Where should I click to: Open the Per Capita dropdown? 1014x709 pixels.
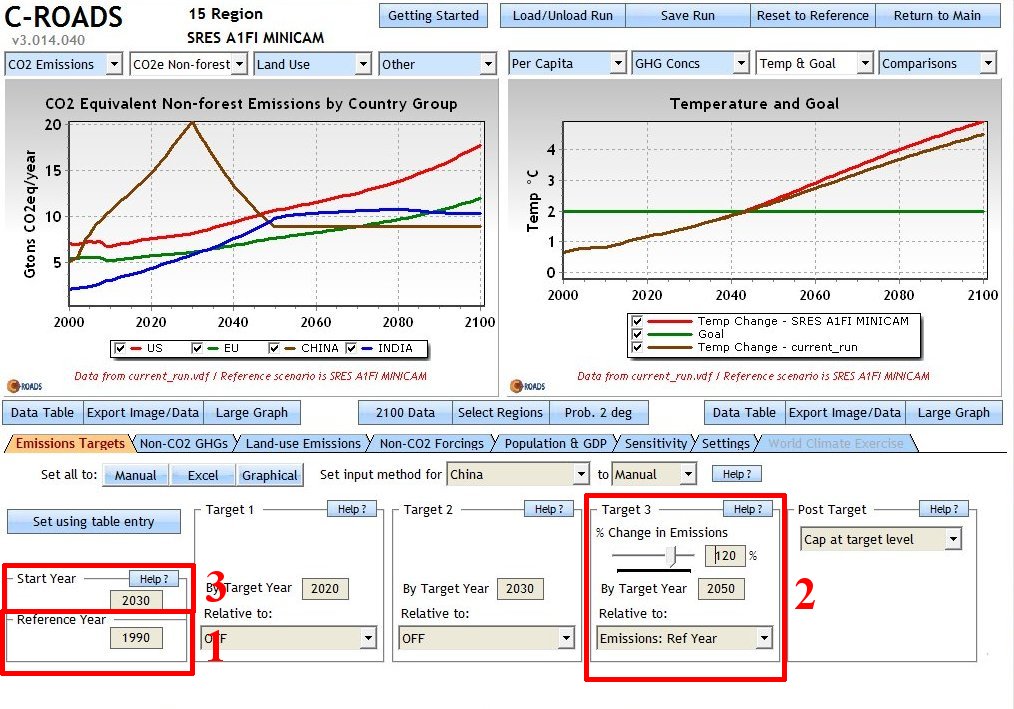point(567,63)
